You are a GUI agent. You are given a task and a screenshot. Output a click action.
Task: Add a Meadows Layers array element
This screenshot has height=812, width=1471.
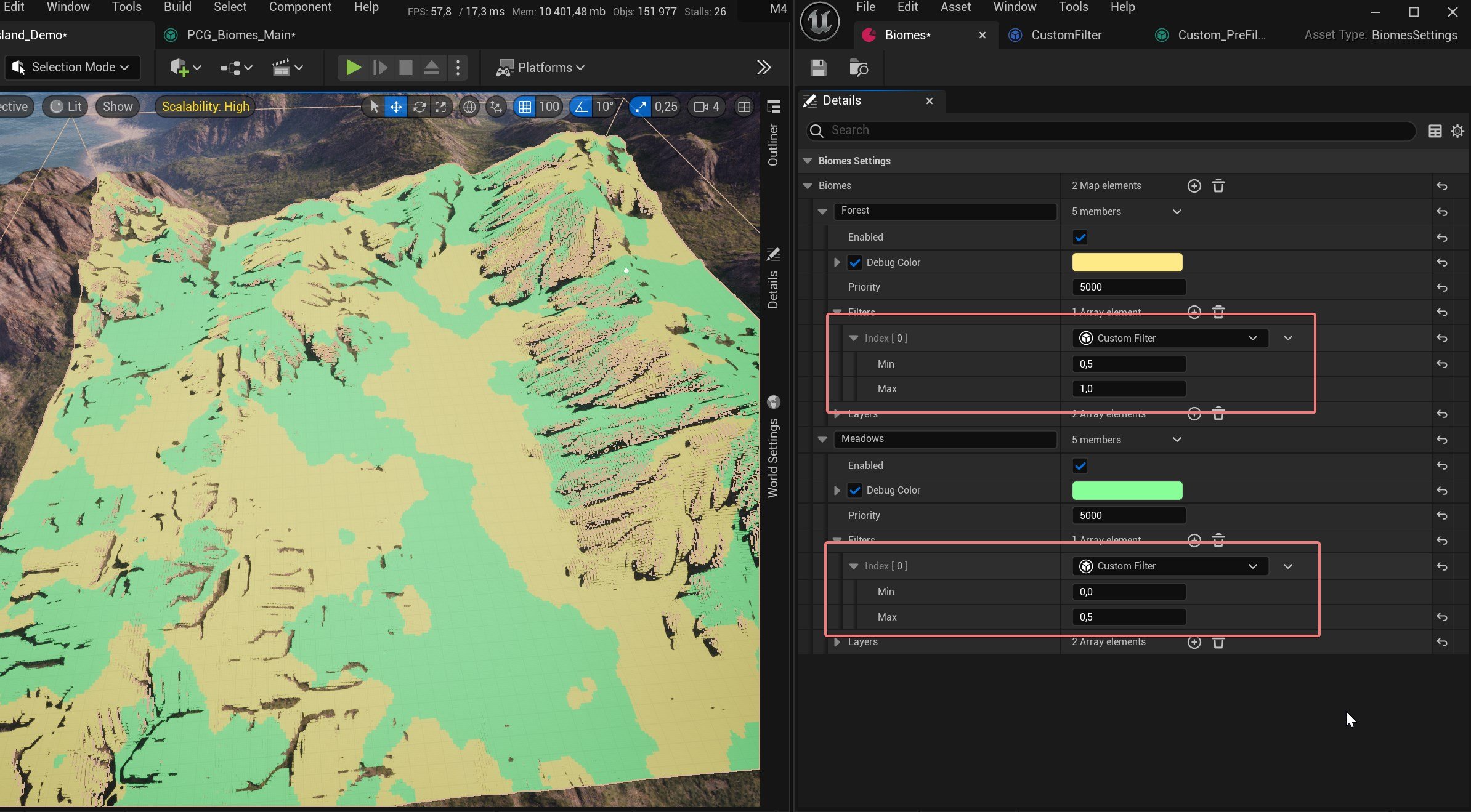pyautogui.click(x=1194, y=642)
